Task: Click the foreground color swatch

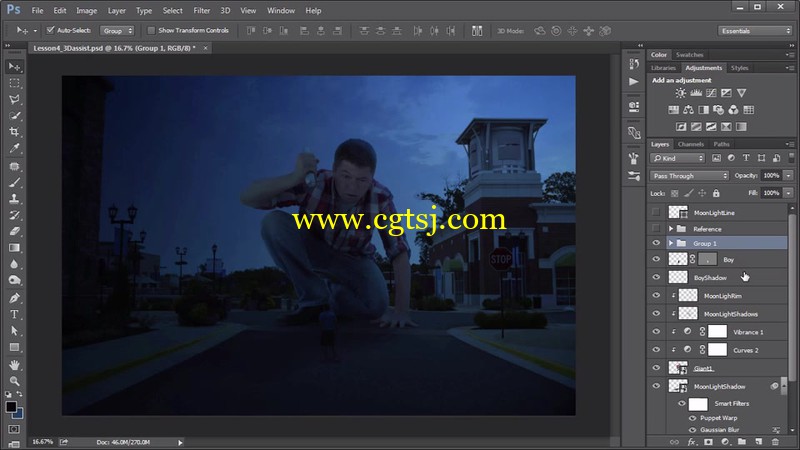Action: 11,407
